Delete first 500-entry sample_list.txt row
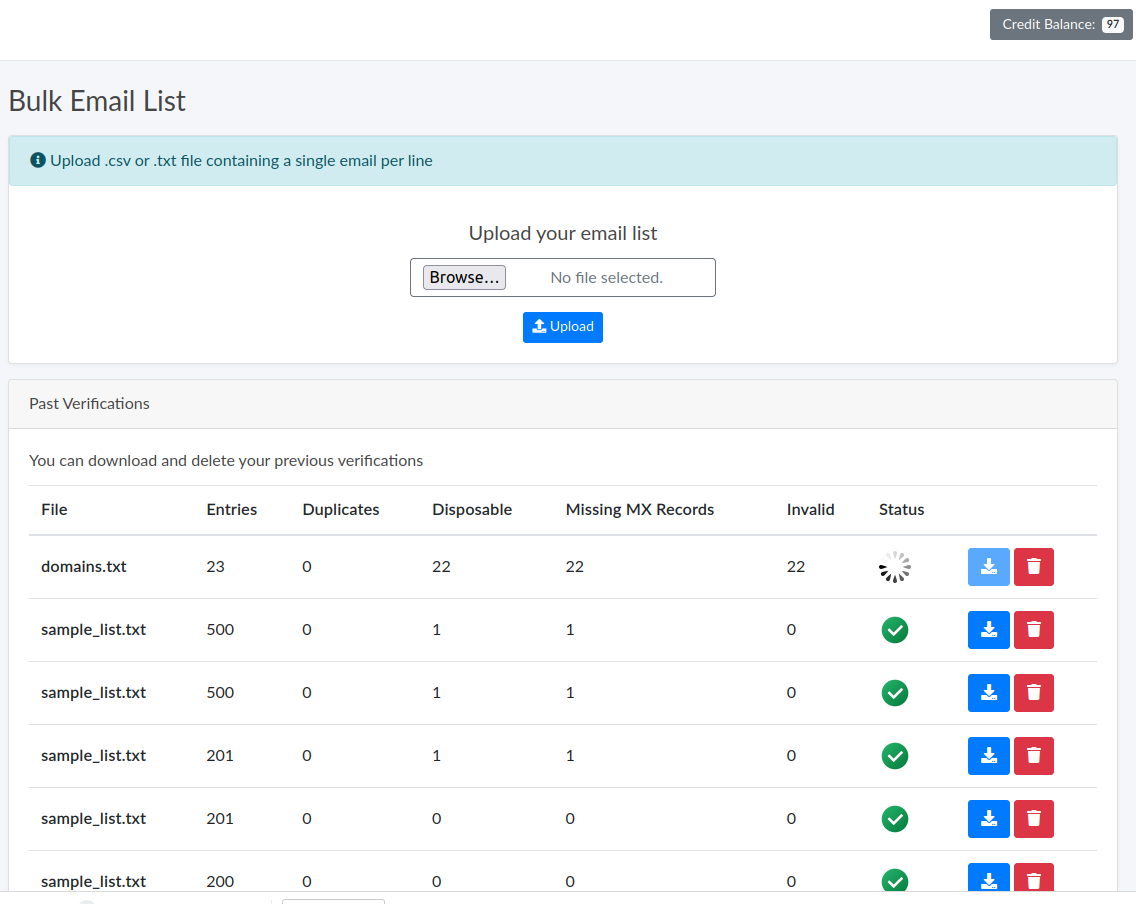The height and width of the screenshot is (904, 1136). (x=1033, y=629)
